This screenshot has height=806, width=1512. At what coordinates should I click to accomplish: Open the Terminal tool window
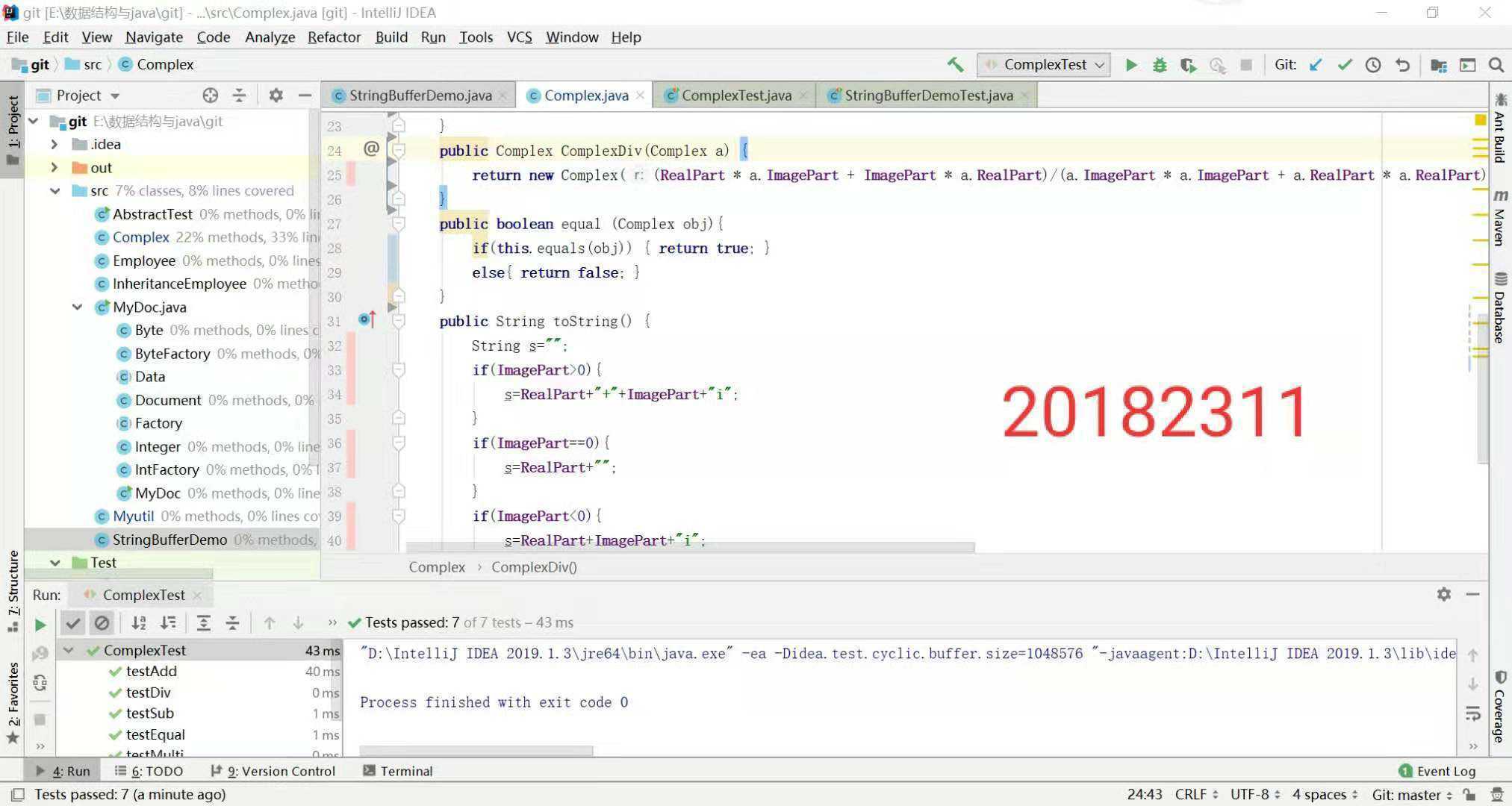point(398,771)
